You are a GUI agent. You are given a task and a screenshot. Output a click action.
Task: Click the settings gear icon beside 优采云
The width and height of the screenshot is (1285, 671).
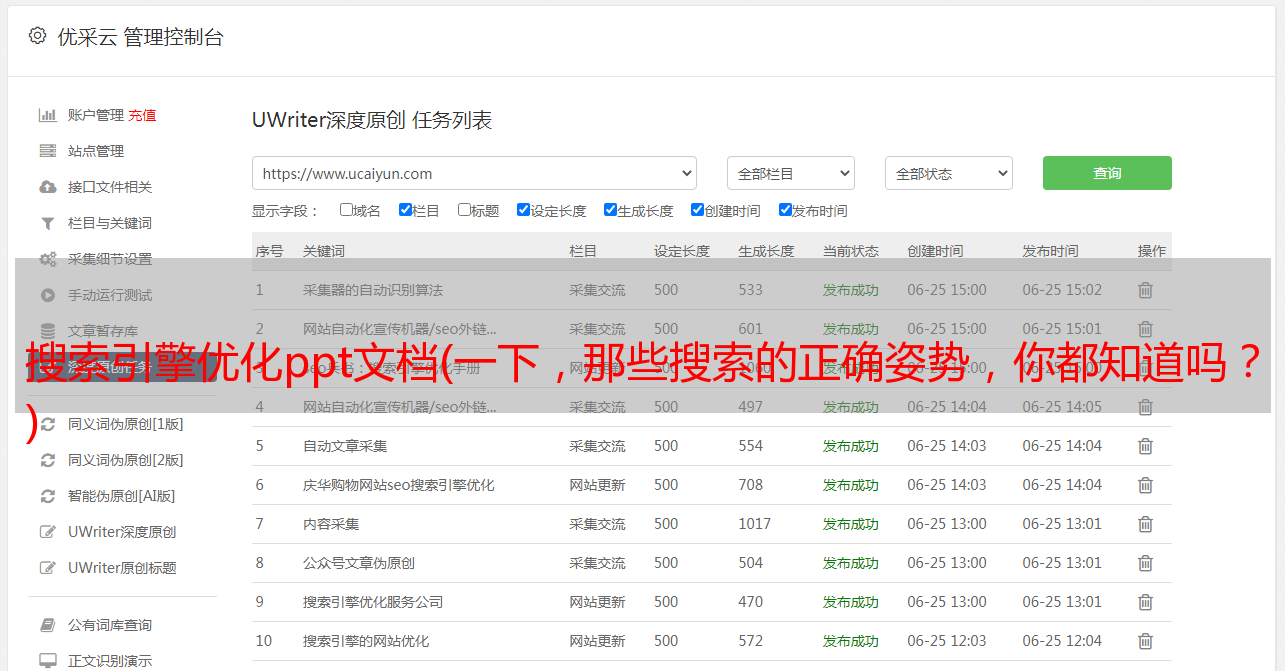(x=37, y=36)
